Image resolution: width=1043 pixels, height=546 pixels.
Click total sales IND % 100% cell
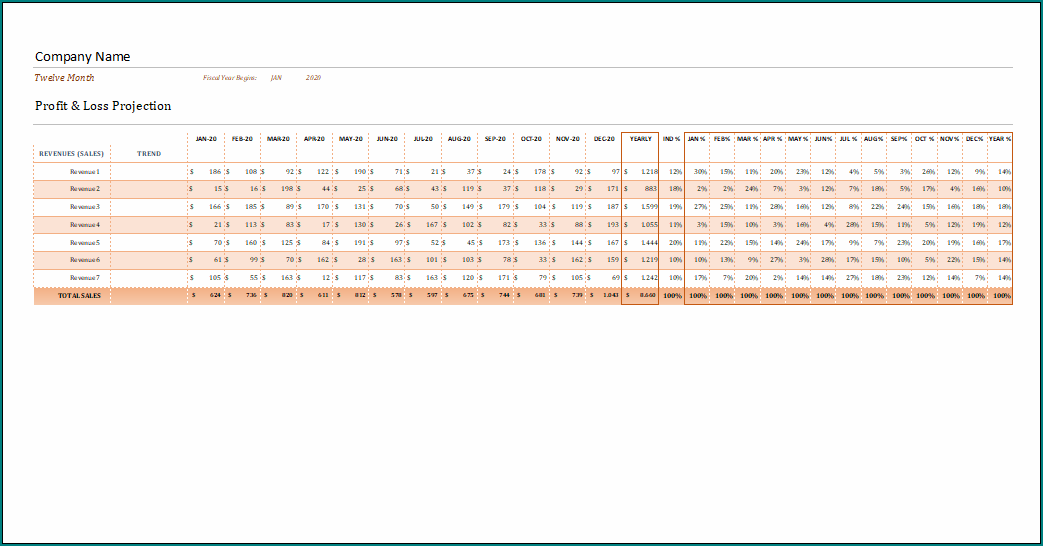pyautogui.click(x=673, y=295)
